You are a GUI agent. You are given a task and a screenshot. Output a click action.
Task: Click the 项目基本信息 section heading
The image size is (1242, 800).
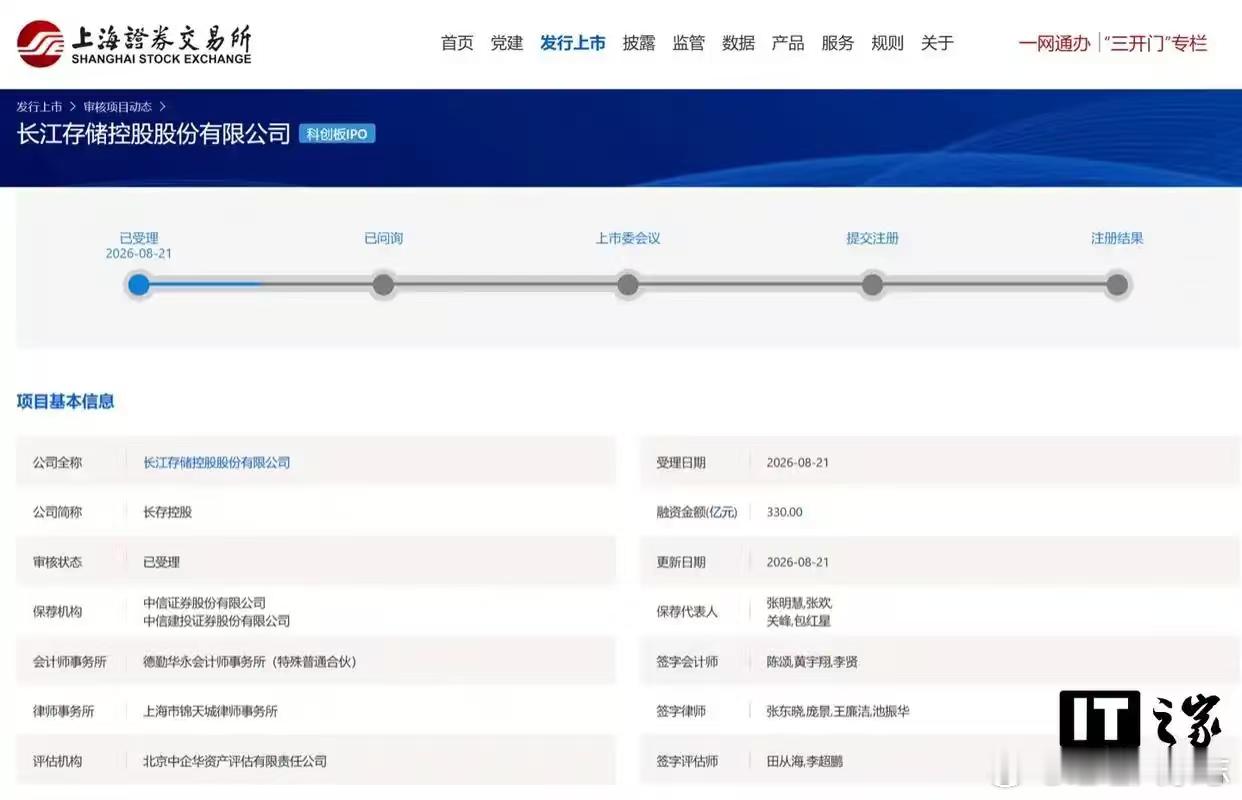pyautogui.click(x=66, y=401)
